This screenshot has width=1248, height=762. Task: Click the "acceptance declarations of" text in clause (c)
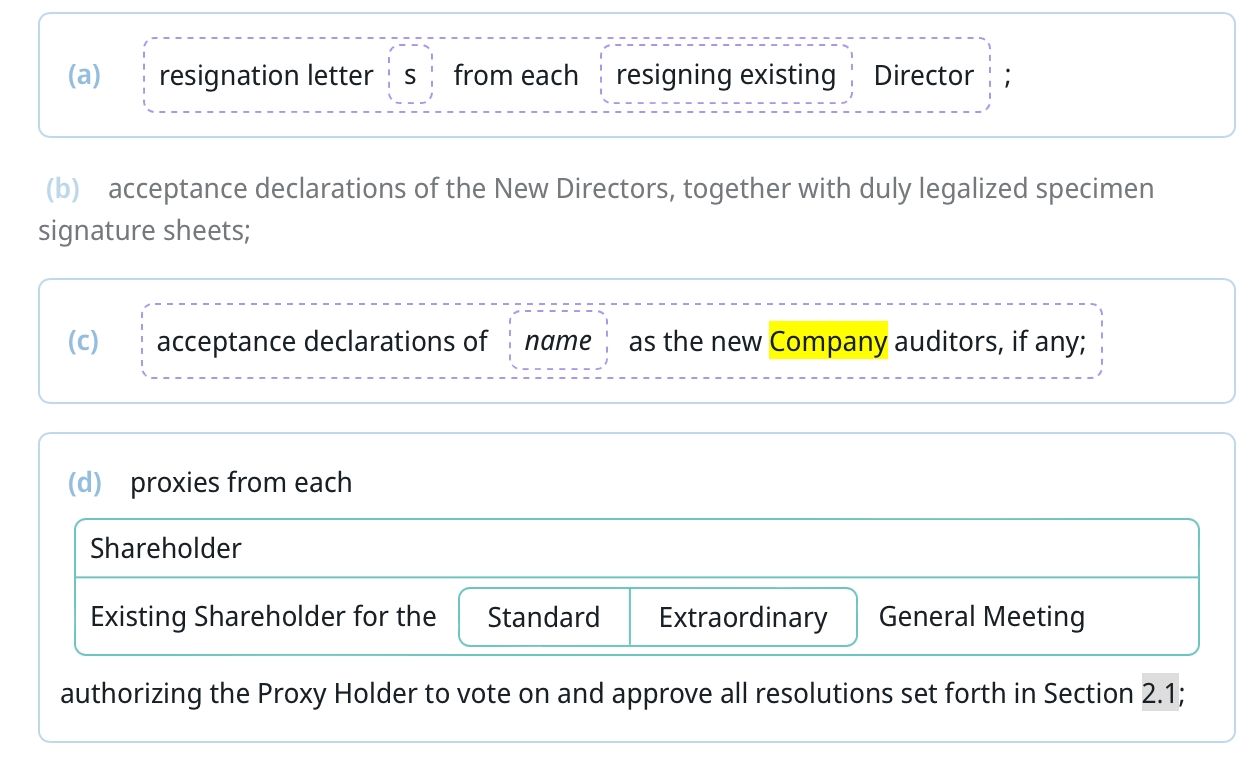pos(322,341)
